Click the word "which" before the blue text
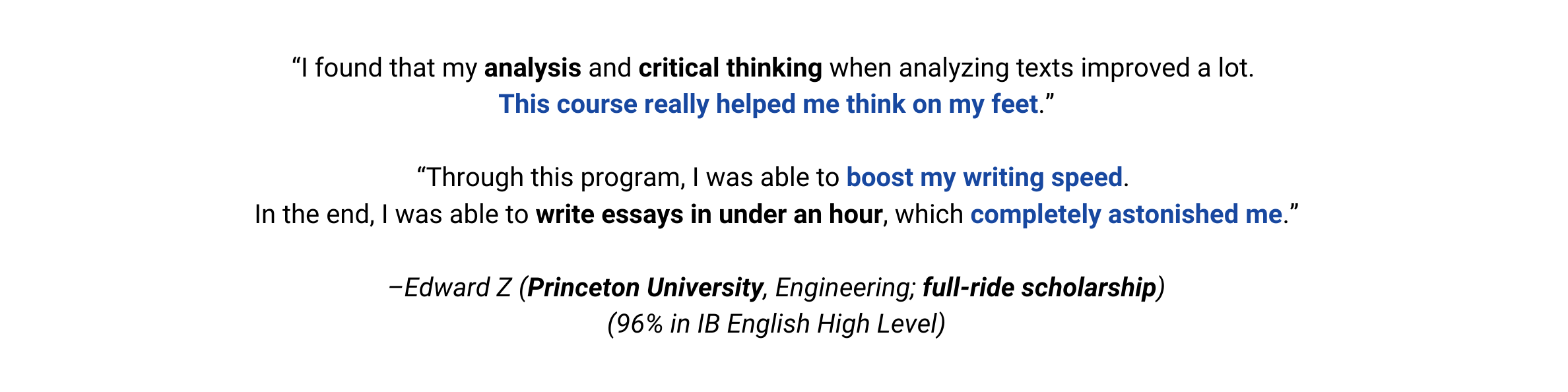 click(929, 214)
